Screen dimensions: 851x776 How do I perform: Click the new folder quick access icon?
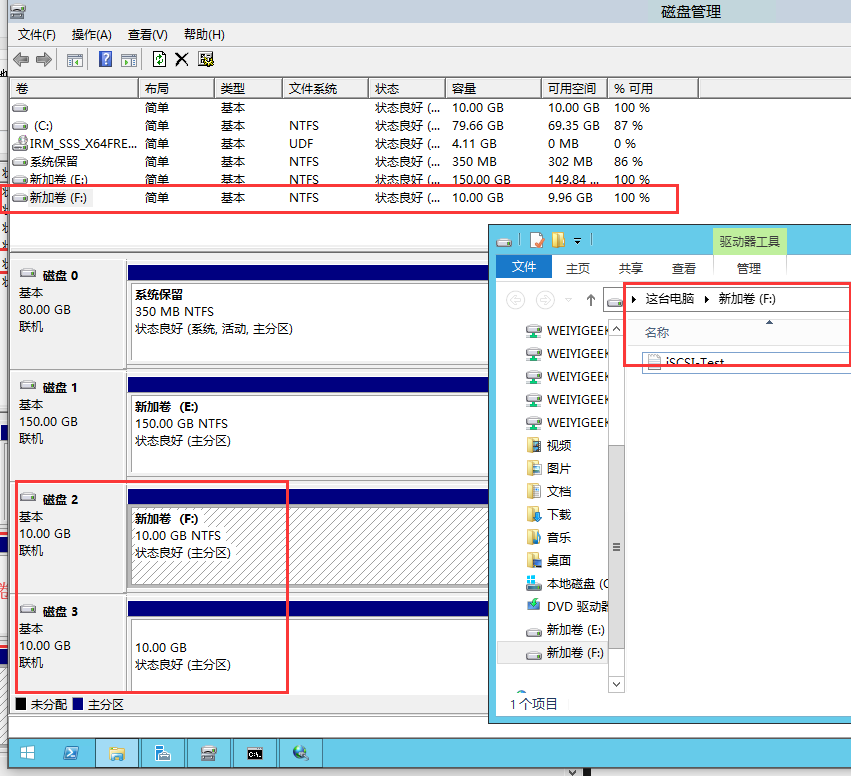[x=558, y=240]
